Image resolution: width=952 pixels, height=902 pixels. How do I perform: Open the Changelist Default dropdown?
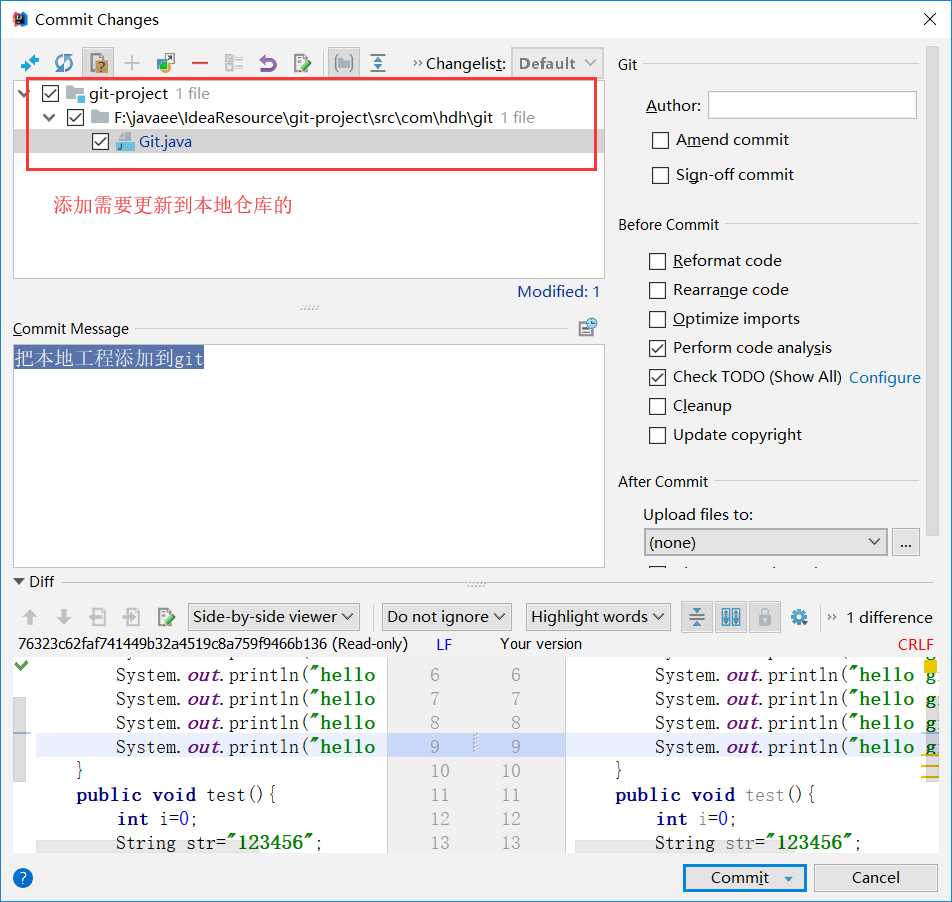(557, 63)
